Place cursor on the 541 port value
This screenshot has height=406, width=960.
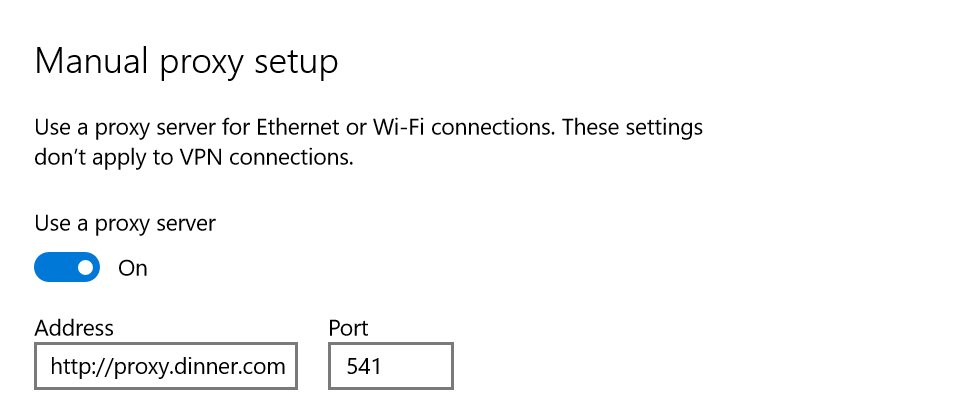pos(364,367)
